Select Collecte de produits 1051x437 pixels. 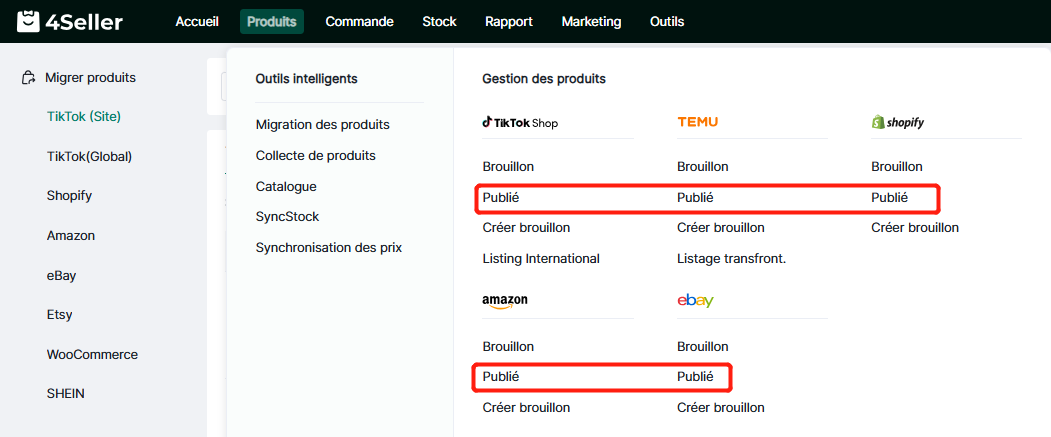pyautogui.click(x=315, y=156)
